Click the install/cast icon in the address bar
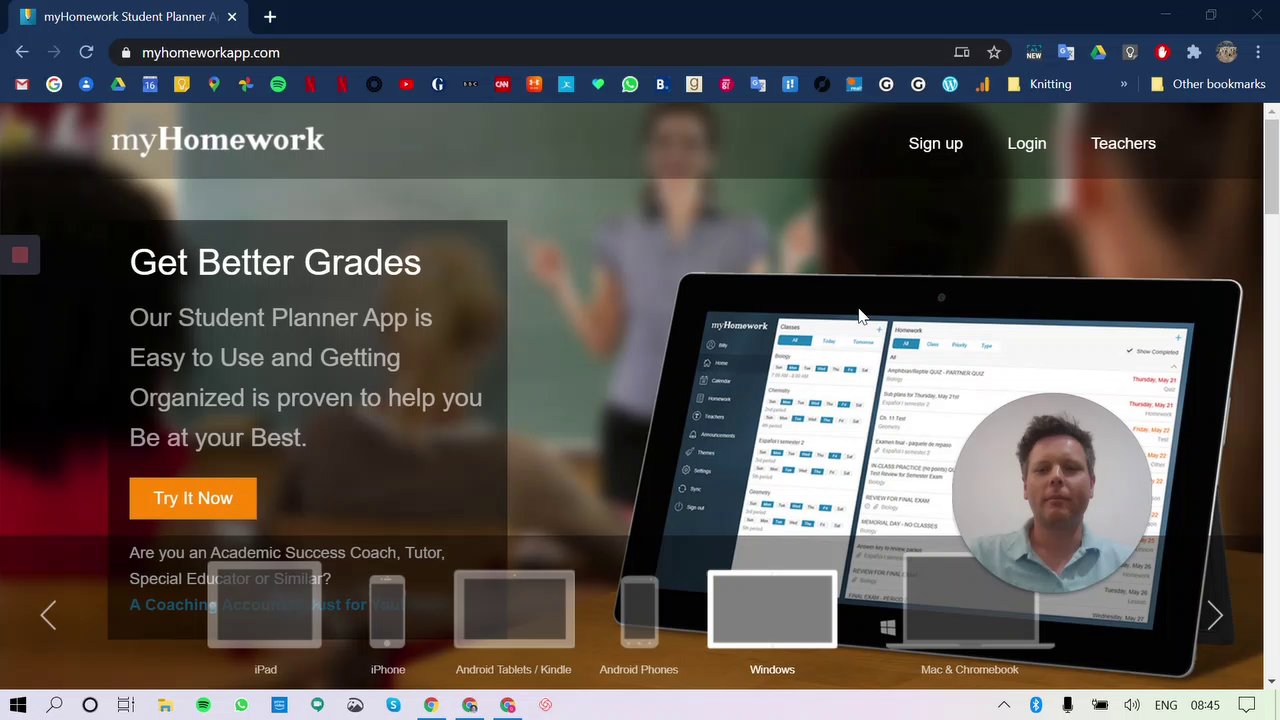1280x720 pixels. pyautogui.click(x=962, y=52)
